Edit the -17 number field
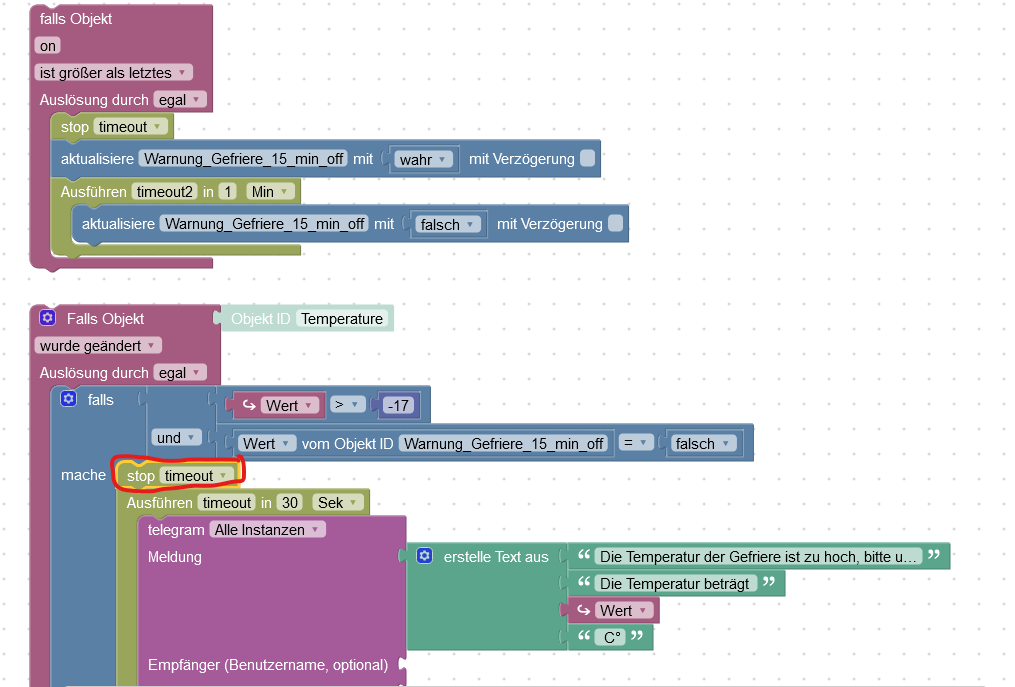1015x687 pixels. pos(398,405)
